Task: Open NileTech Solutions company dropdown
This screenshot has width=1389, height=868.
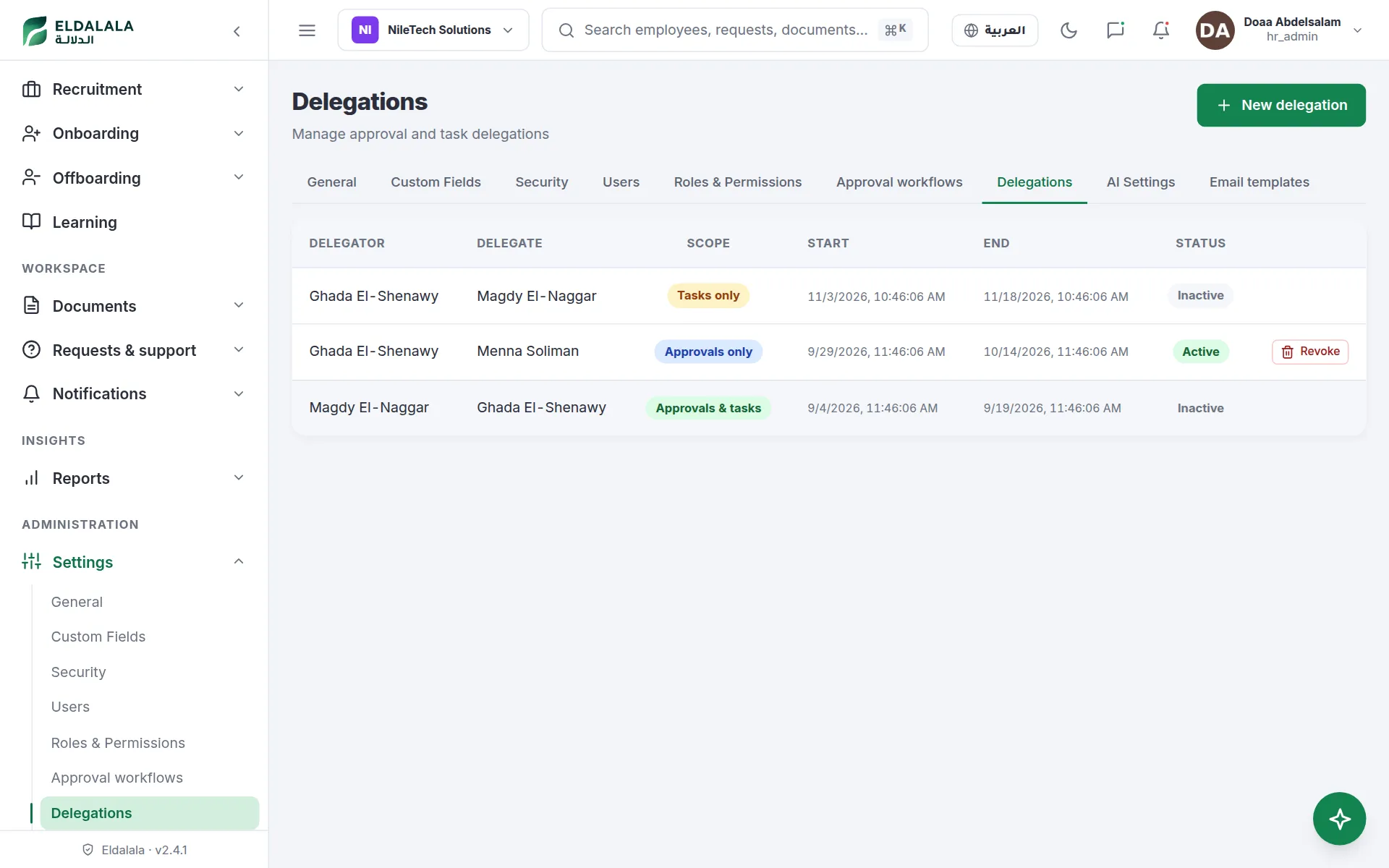Action: pyautogui.click(x=433, y=30)
